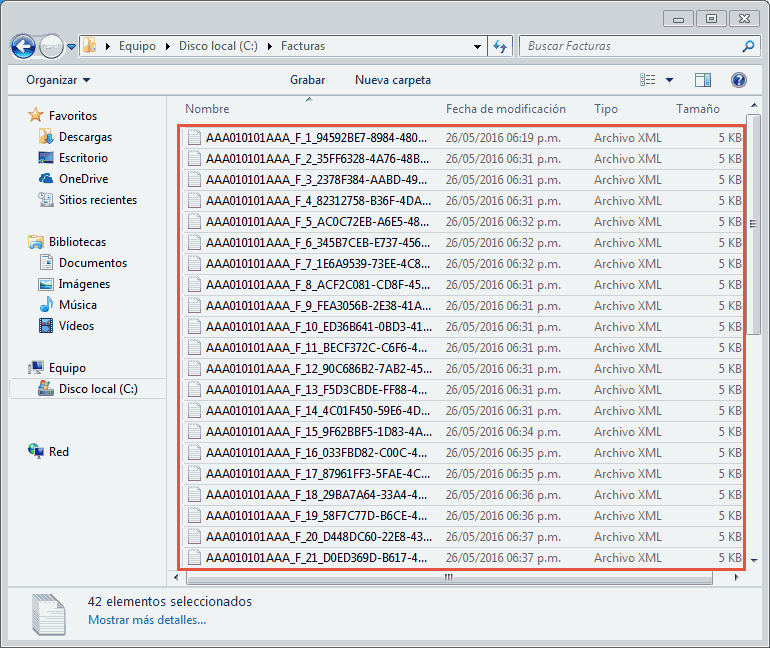This screenshot has height=648, width=770.
Task: Select file name AAA010101AAA_F_16_033FBD82
Action: 316,453
